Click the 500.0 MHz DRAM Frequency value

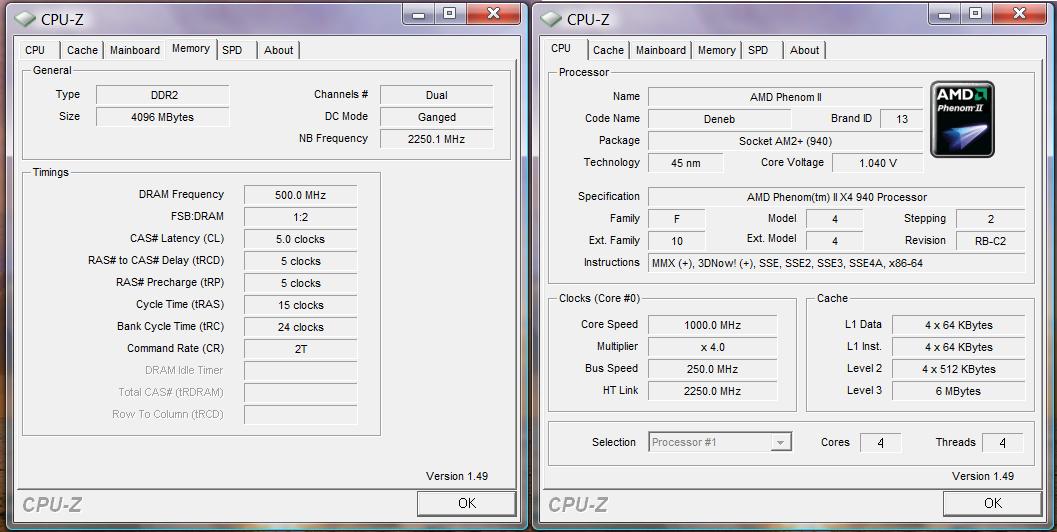click(301, 196)
